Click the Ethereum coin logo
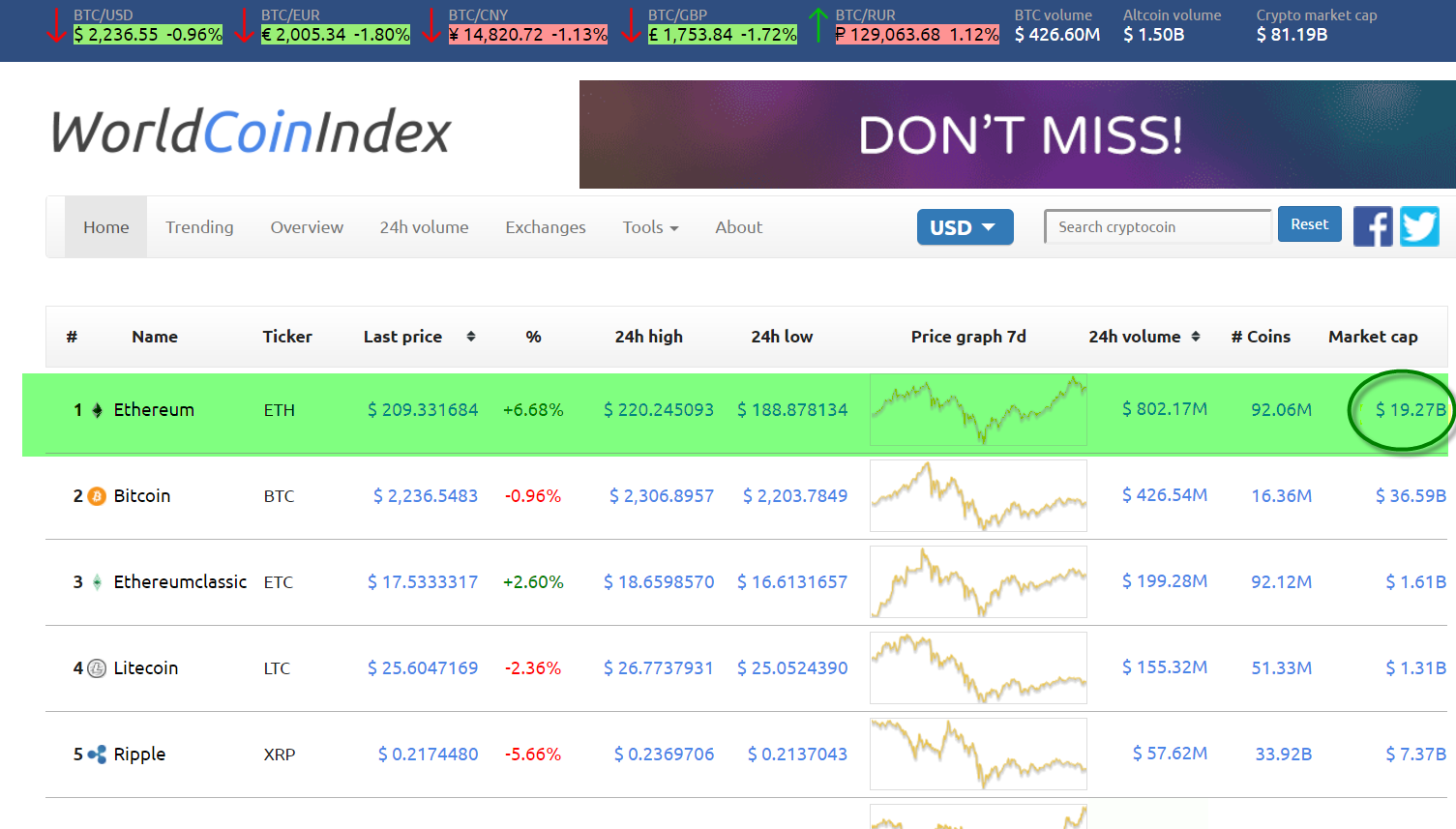This screenshot has height=829, width=1456. coord(98,410)
